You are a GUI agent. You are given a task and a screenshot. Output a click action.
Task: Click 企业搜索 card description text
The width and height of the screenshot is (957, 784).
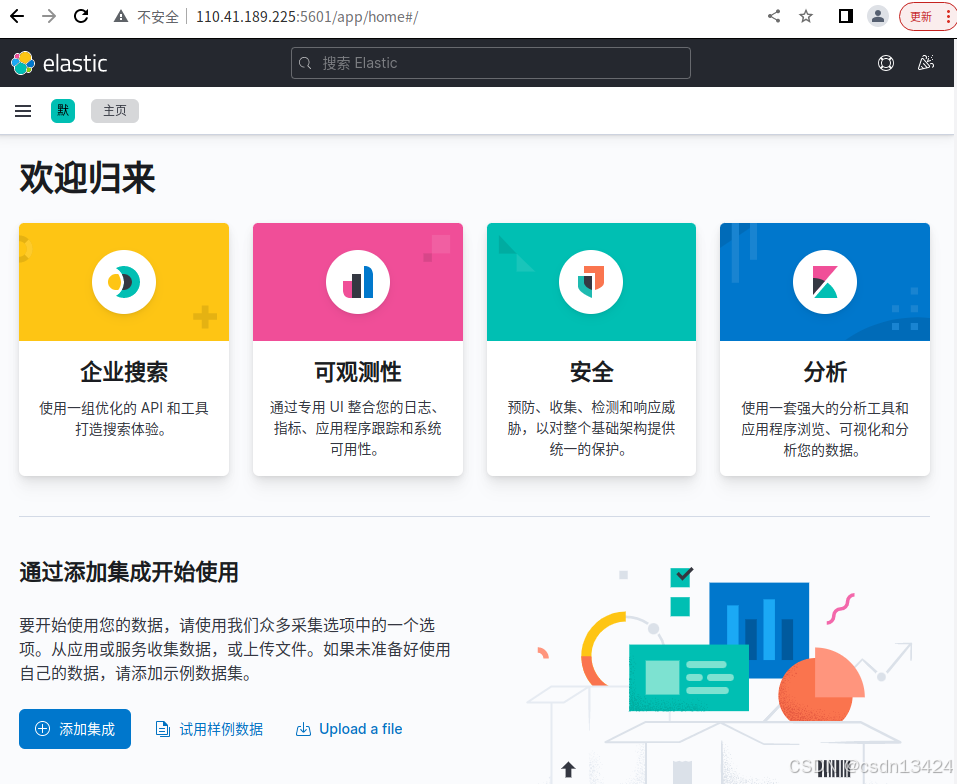coord(124,419)
